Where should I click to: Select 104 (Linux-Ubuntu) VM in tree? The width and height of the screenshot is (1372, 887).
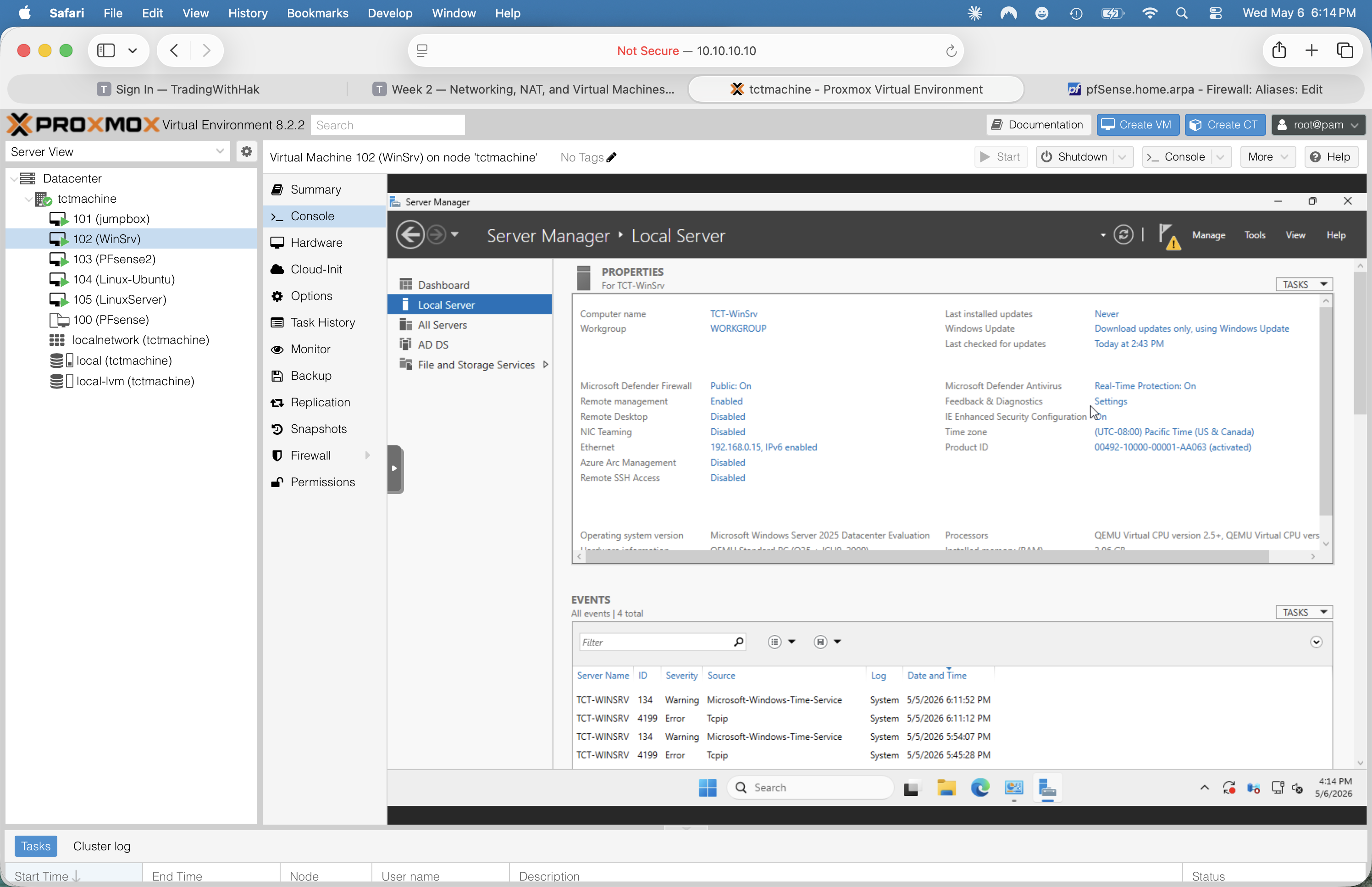[x=131, y=279]
